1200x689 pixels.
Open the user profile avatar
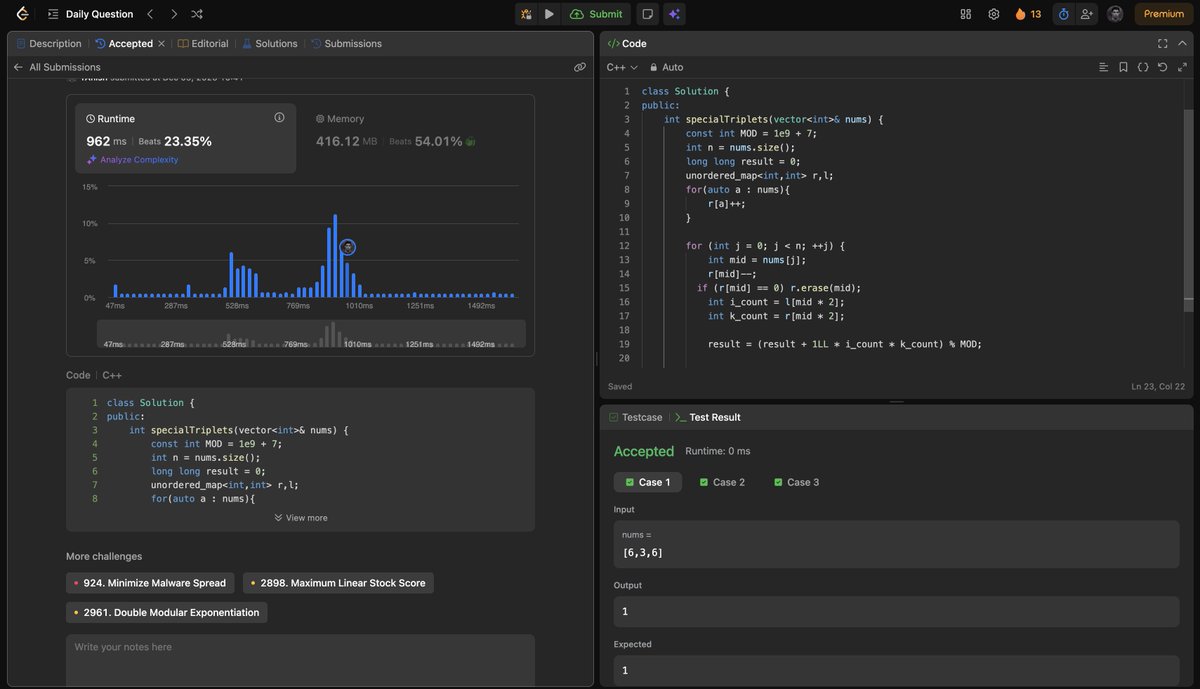click(x=1115, y=14)
